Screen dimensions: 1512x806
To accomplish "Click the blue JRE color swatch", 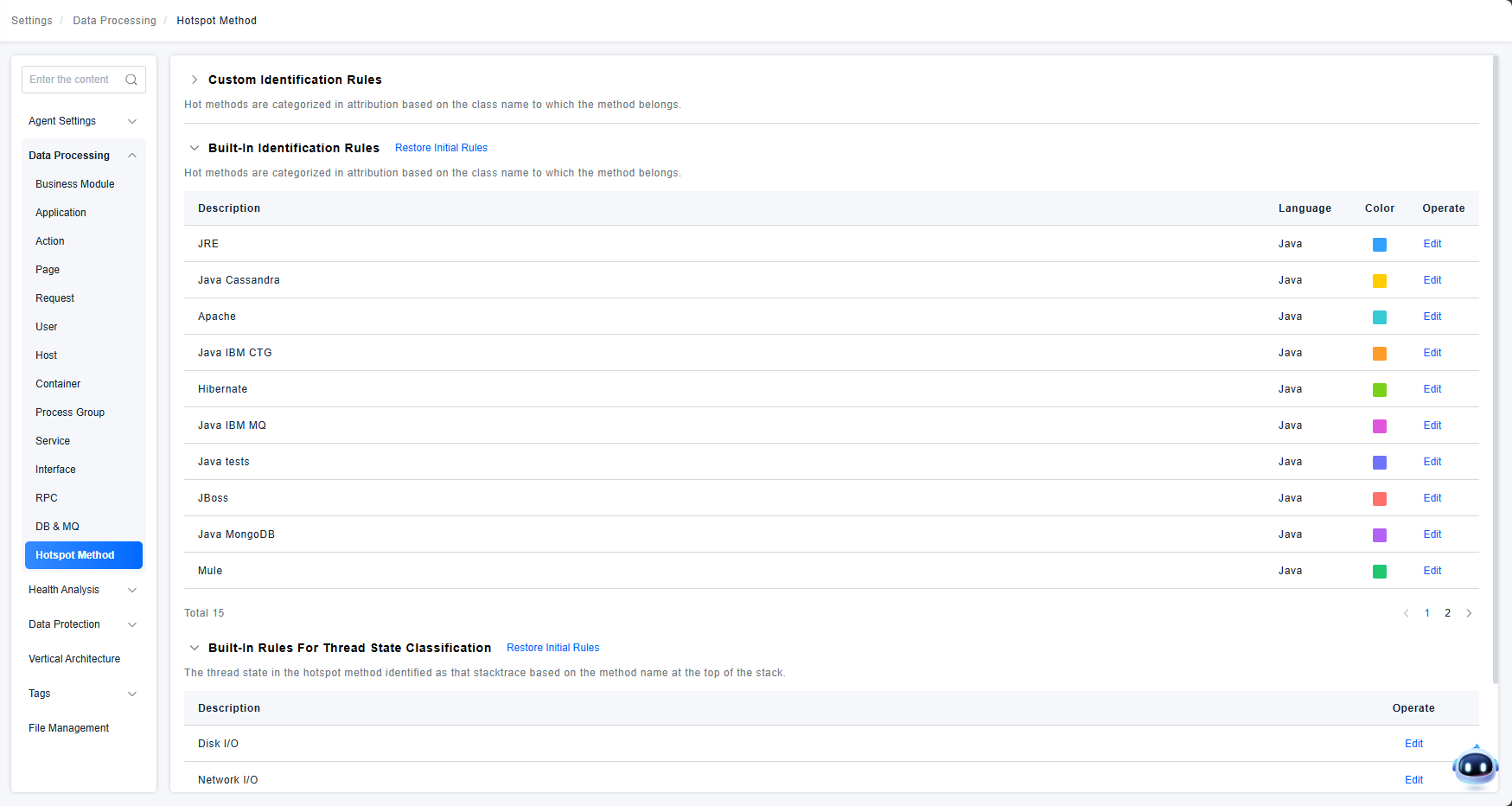I will coord(1379,245).
